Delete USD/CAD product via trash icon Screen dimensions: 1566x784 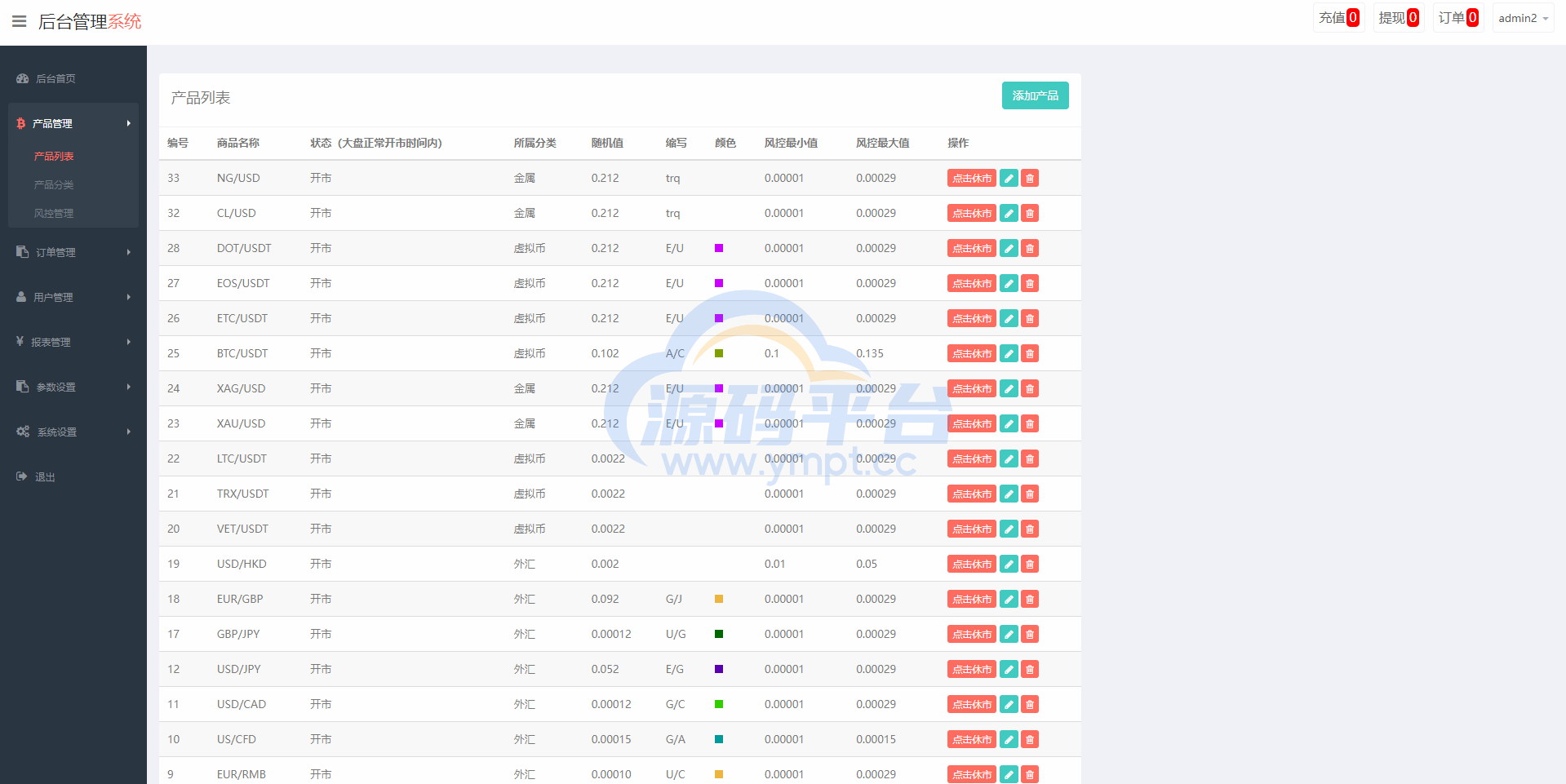(x=1030, y=704)
